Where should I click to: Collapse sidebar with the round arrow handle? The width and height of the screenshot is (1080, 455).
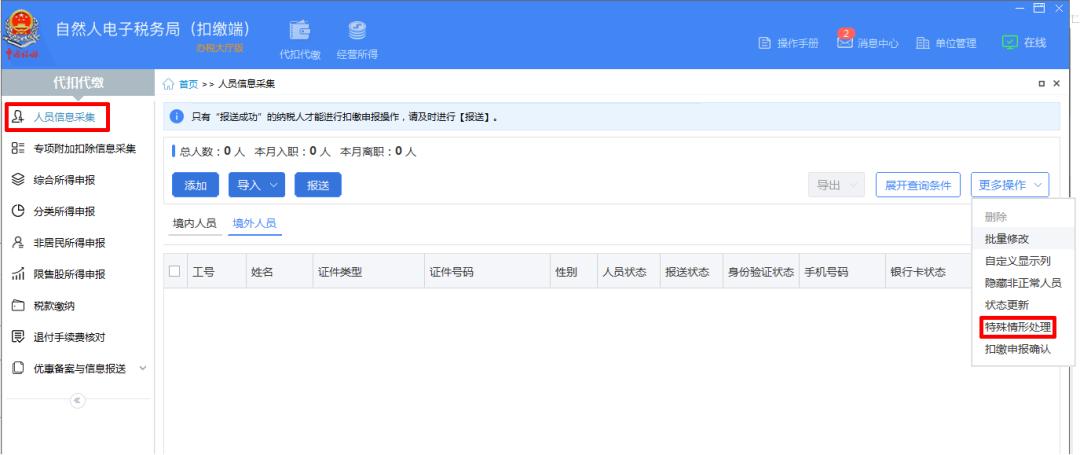75,398
